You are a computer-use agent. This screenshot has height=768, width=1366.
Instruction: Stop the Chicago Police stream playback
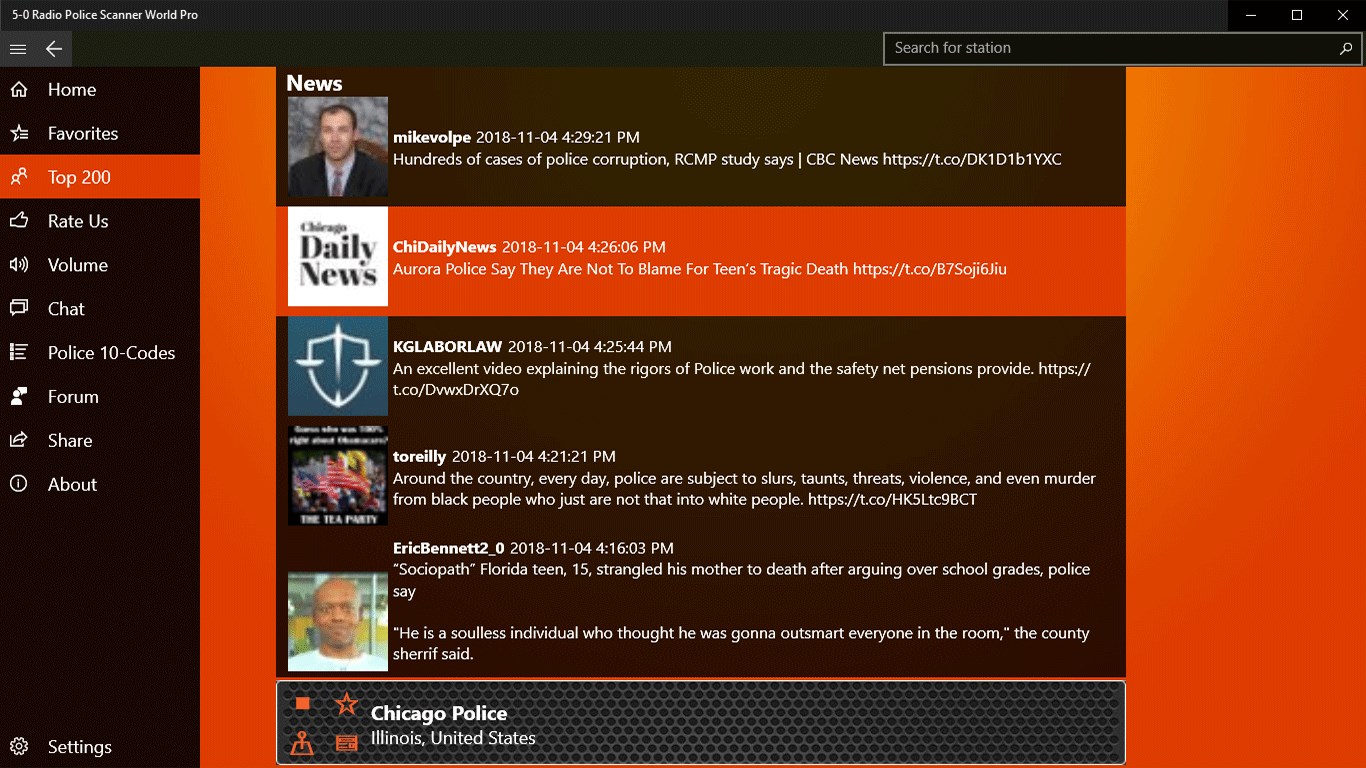[x=303, y=703]
